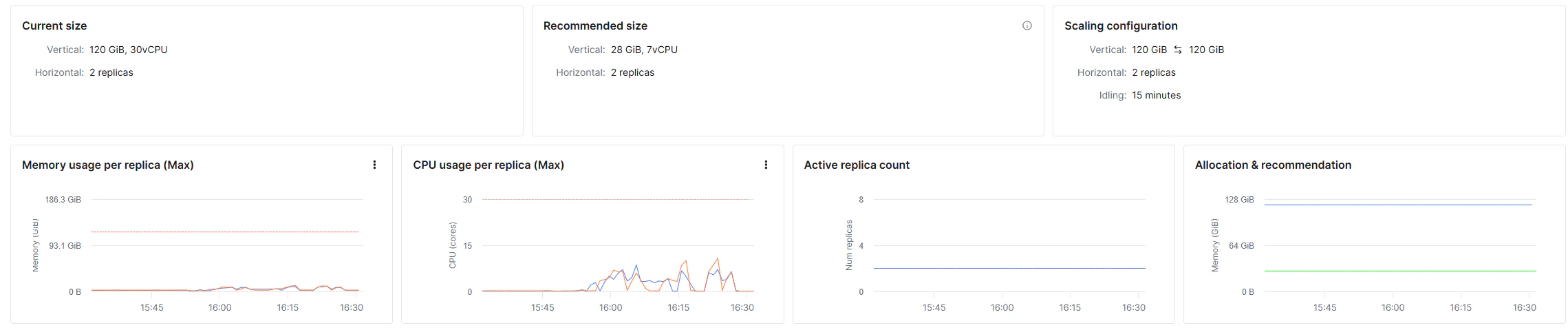Screen dimensions: 1568x330
Task: Click the orange CPU peak near 16:25
Action: click(x=718, y=259)
